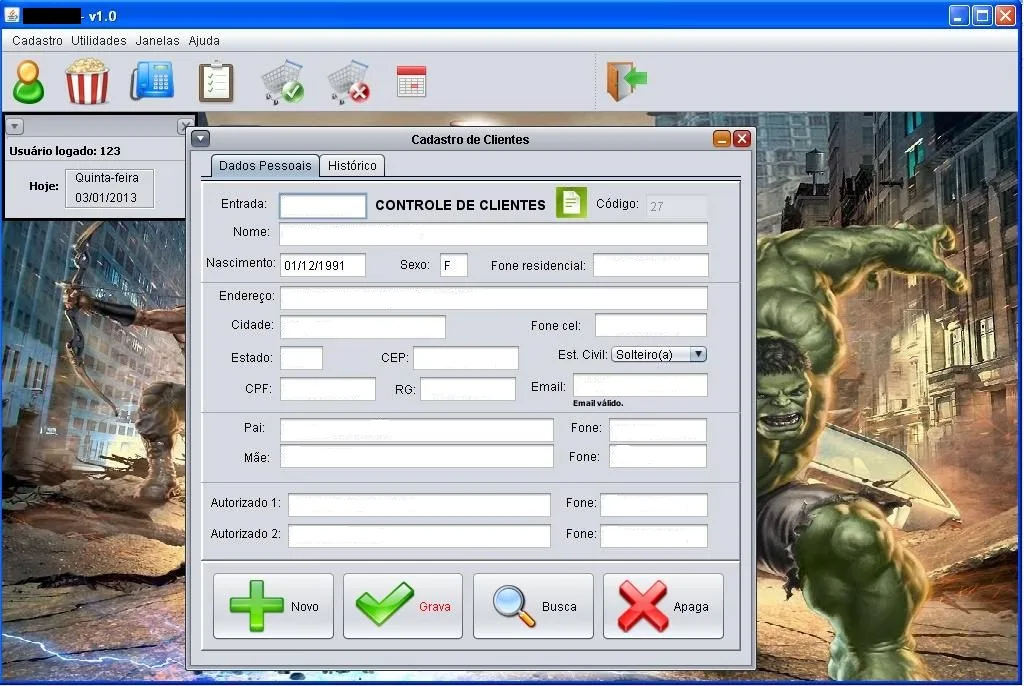Click the CPF input field
The width and height of the screenshot is (1024, 686).
(x=328, y=389)
